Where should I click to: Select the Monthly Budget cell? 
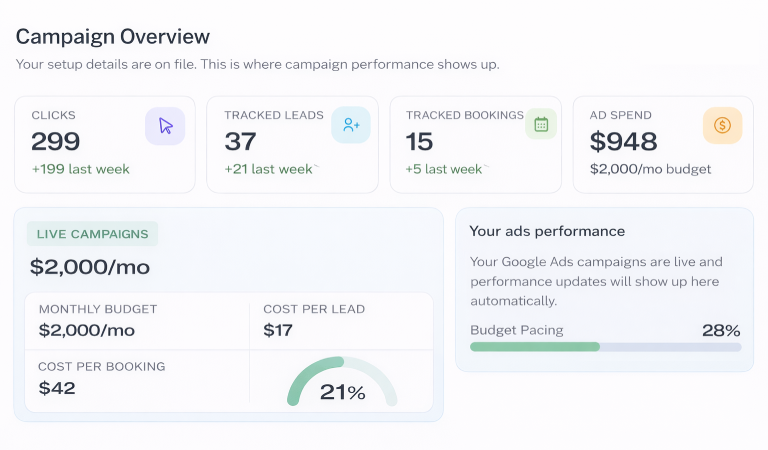(x=137, y=320)
